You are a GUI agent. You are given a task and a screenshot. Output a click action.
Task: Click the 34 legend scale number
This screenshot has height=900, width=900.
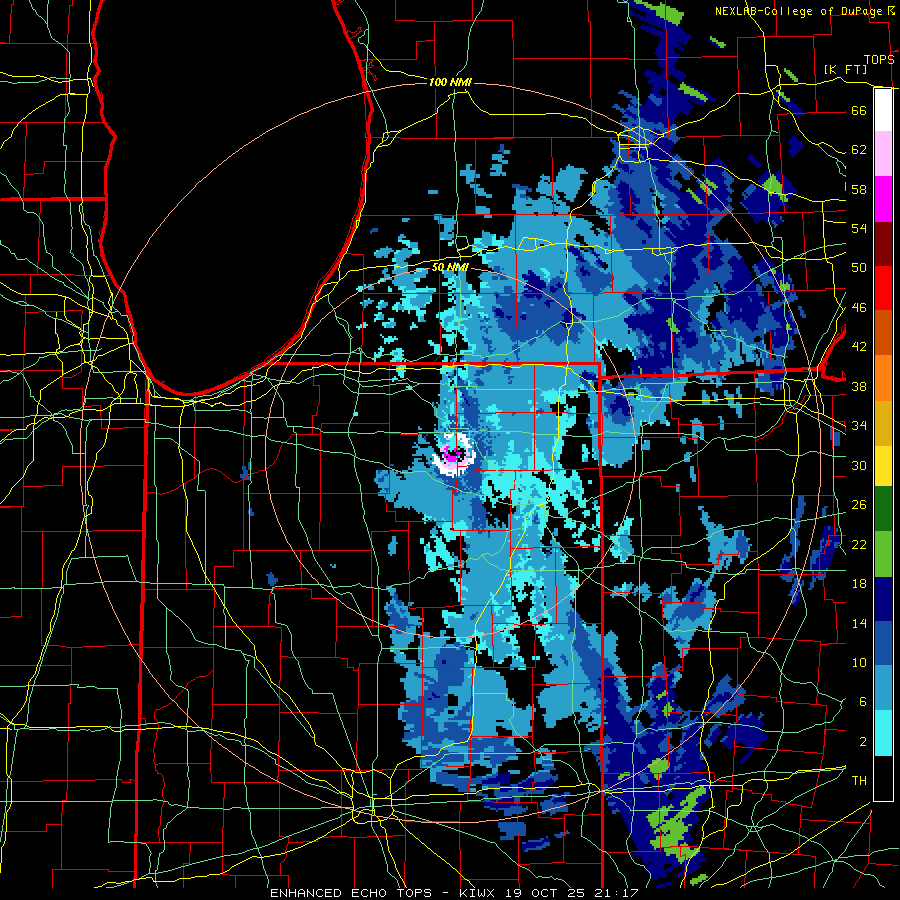point(859,426)
